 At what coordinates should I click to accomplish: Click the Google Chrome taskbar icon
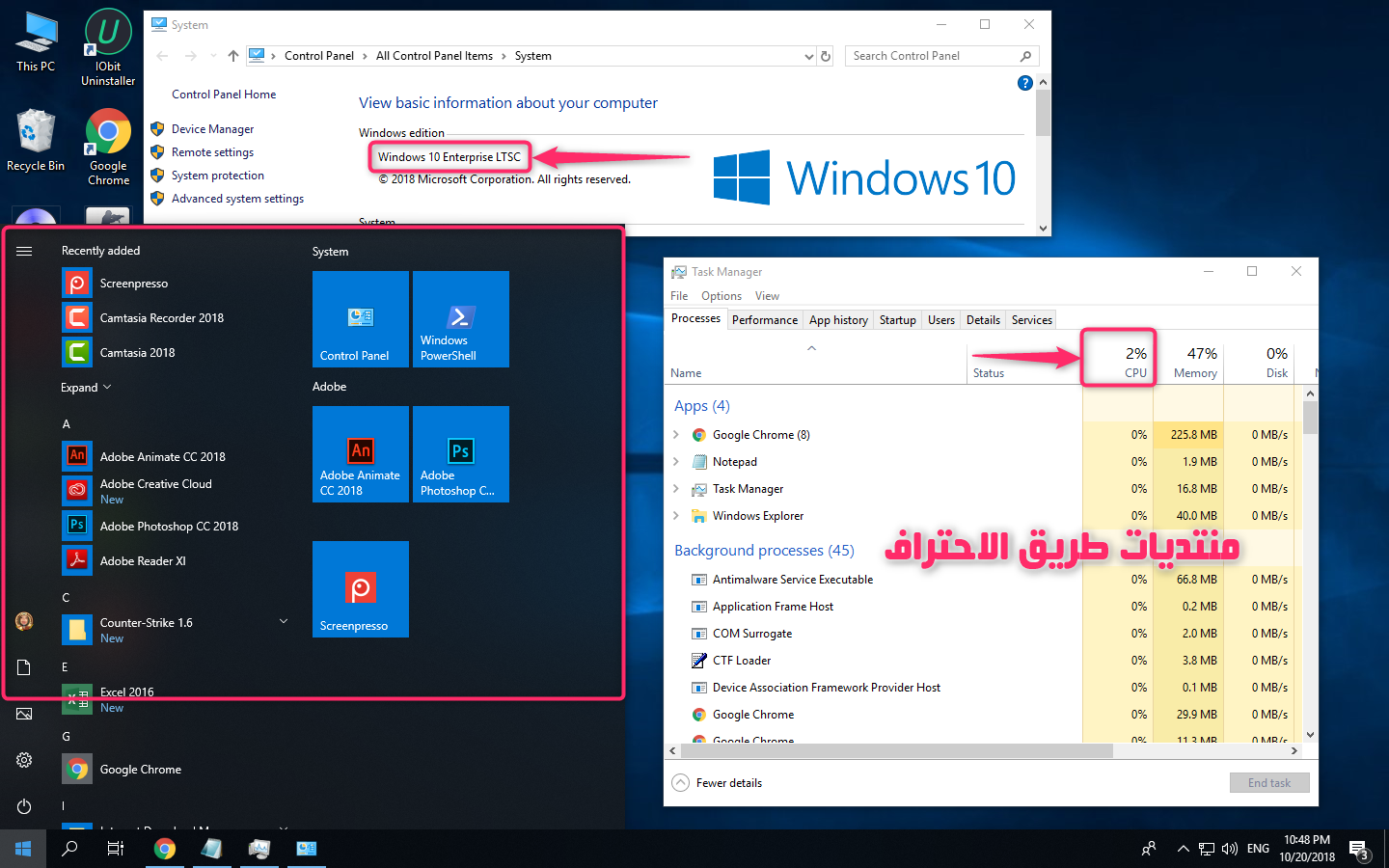(165, 849)
